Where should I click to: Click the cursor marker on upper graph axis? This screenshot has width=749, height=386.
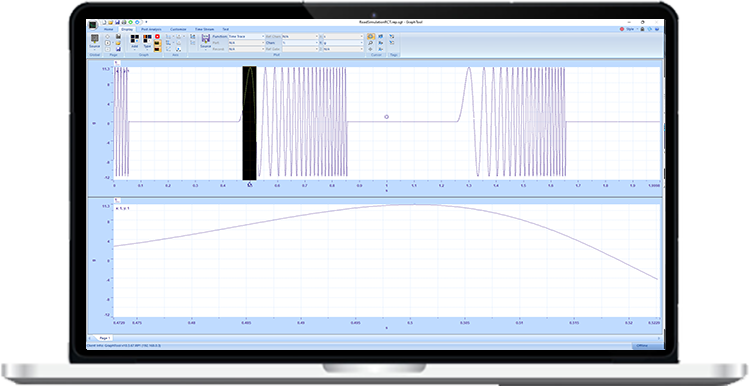click(x=249, y=184)
